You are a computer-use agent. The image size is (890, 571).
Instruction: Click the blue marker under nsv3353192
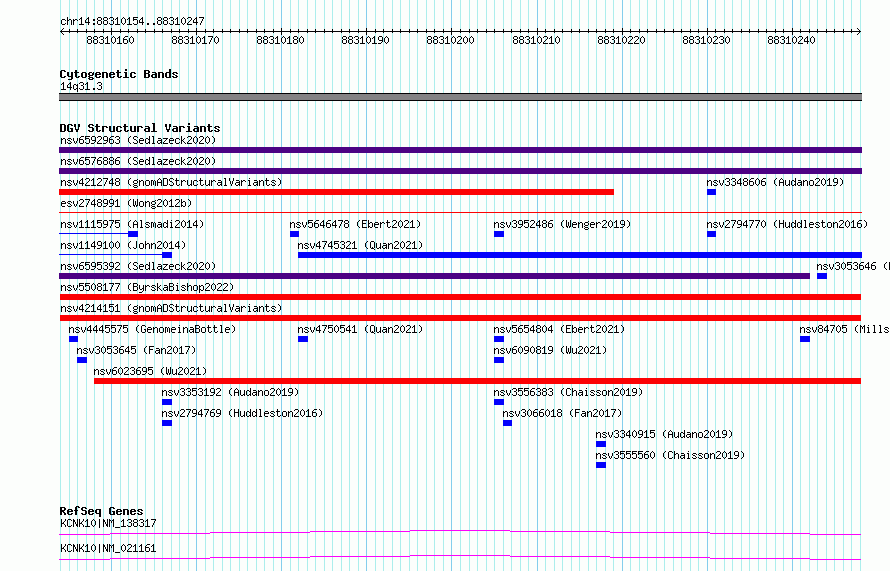coord(167,402)
